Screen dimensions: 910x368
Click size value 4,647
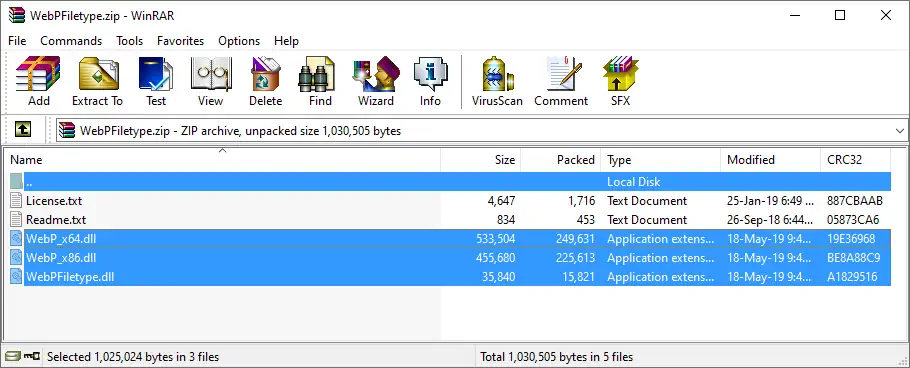501,201
